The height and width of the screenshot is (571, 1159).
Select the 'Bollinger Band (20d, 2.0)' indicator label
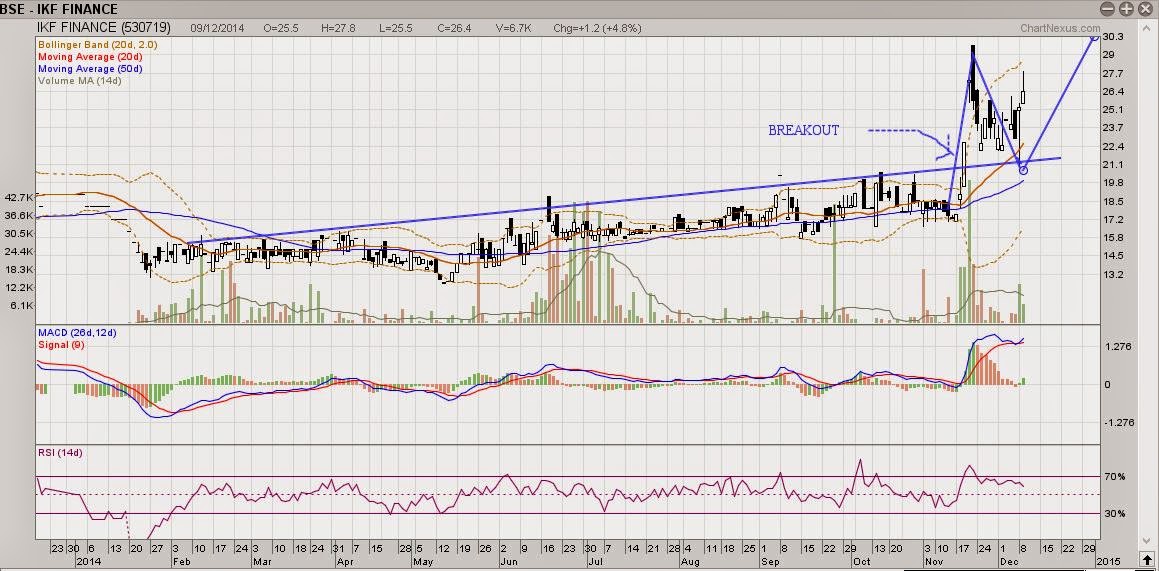click(x=97, y=45)
